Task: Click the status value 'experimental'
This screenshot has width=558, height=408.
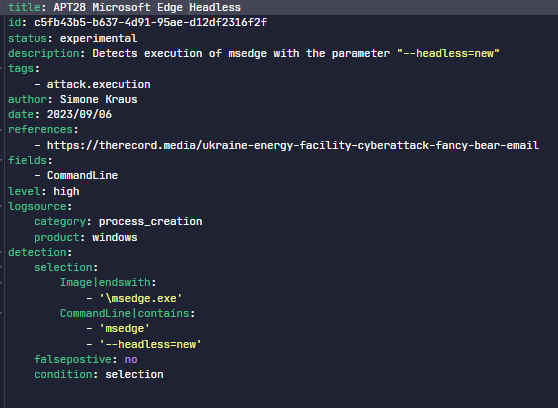Action: (99, 38)
